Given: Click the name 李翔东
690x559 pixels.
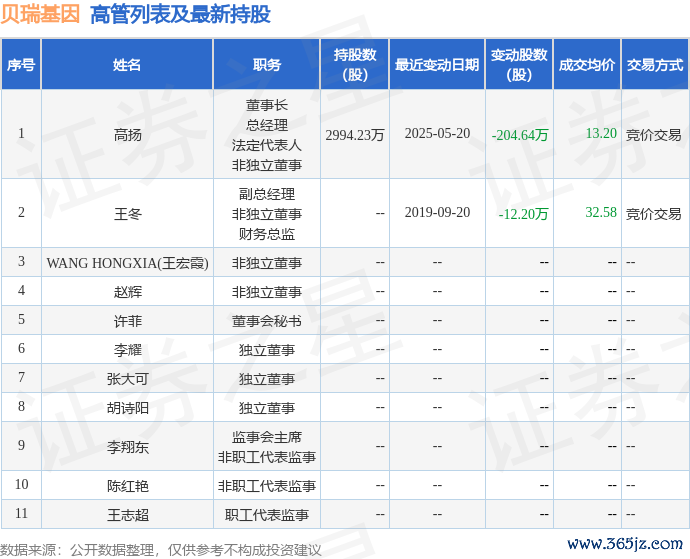Looking at the screenshot, I should (128, 447).
